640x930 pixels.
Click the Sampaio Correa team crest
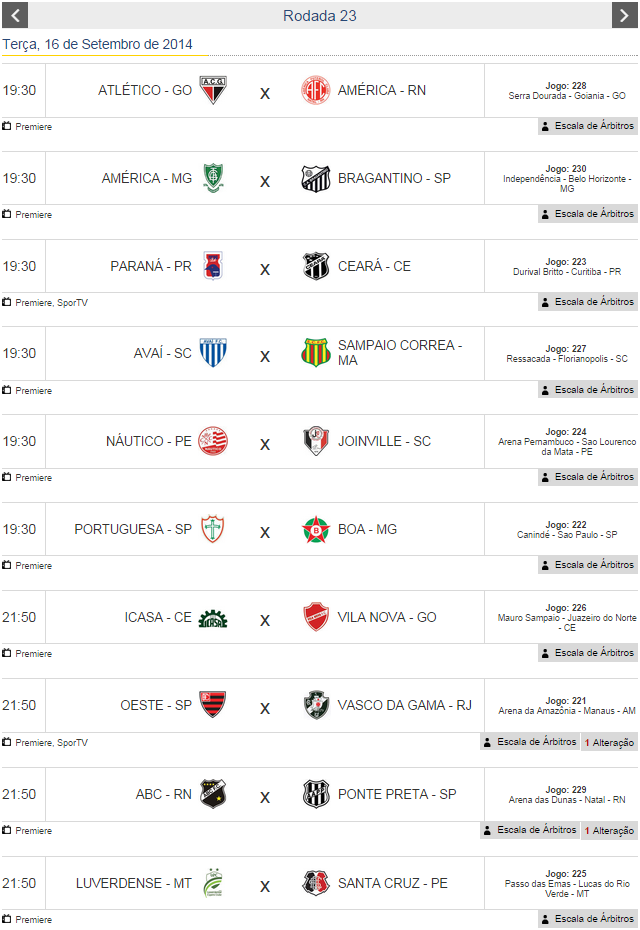[x=316, y=353]
